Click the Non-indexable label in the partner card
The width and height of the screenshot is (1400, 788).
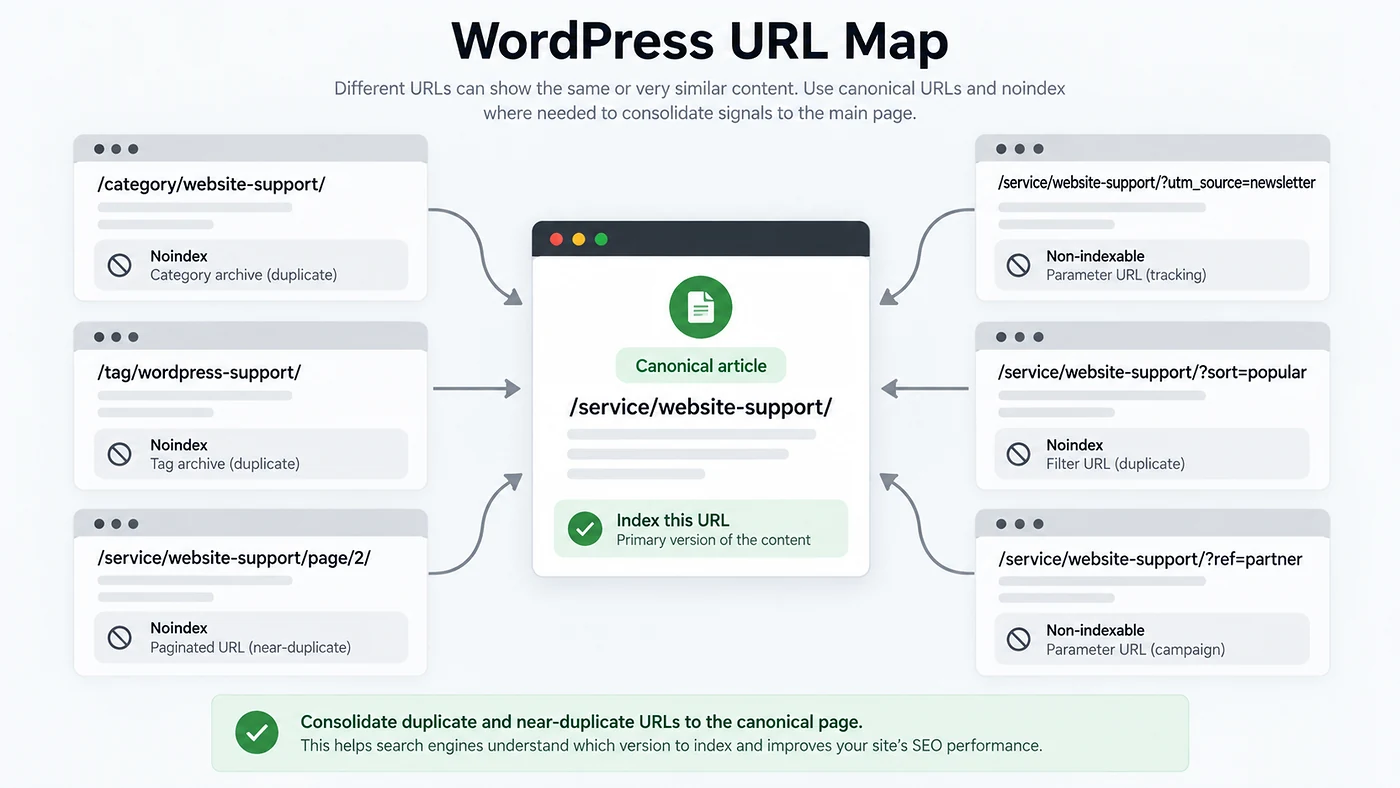tap(1095, 630)
